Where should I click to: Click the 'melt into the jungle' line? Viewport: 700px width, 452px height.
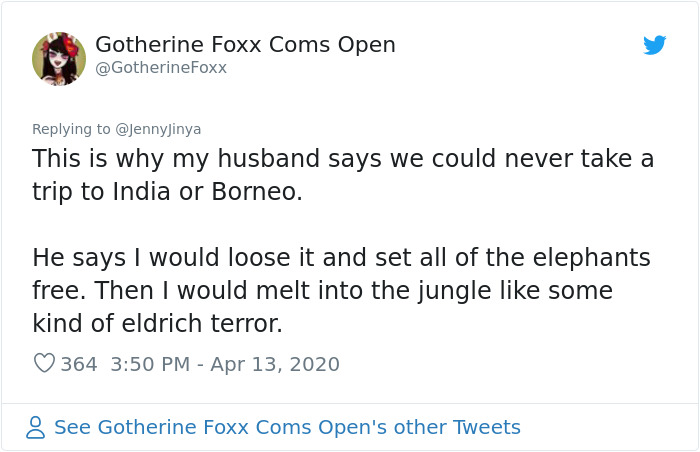(x=322, y=291)
